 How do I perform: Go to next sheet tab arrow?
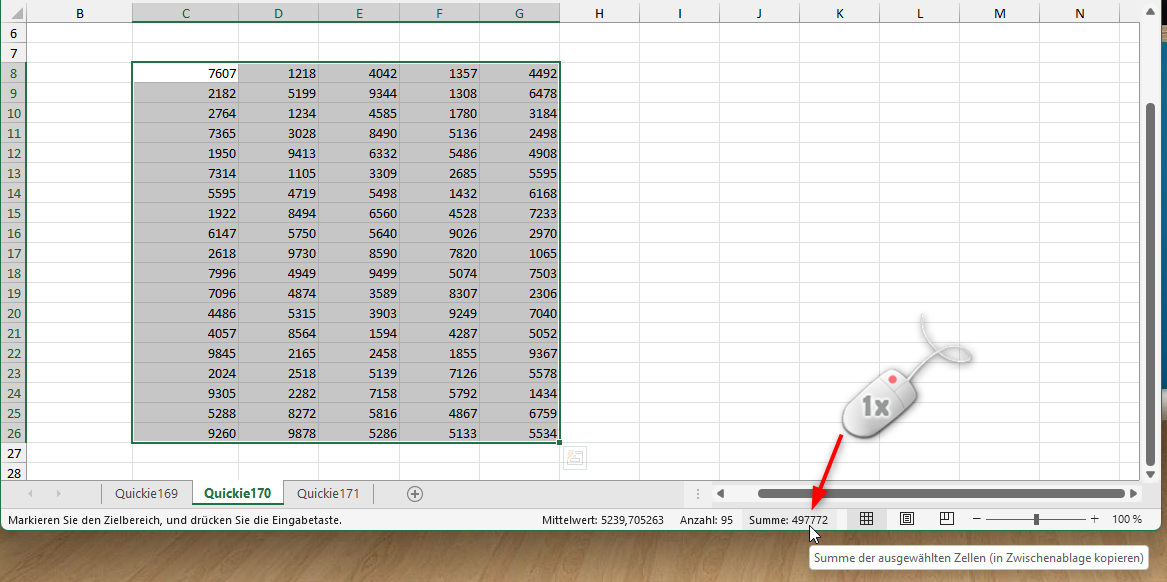pyautogui.click(x=59, y=493)
